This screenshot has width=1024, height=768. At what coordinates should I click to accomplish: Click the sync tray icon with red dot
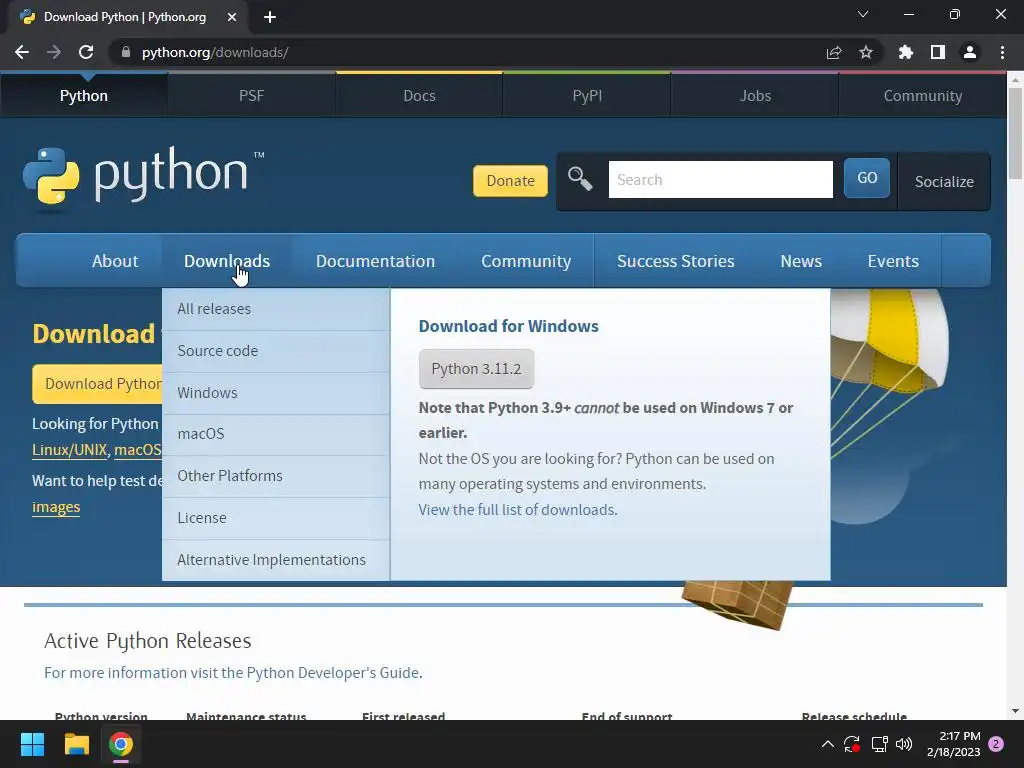click(x=852, y=744)
